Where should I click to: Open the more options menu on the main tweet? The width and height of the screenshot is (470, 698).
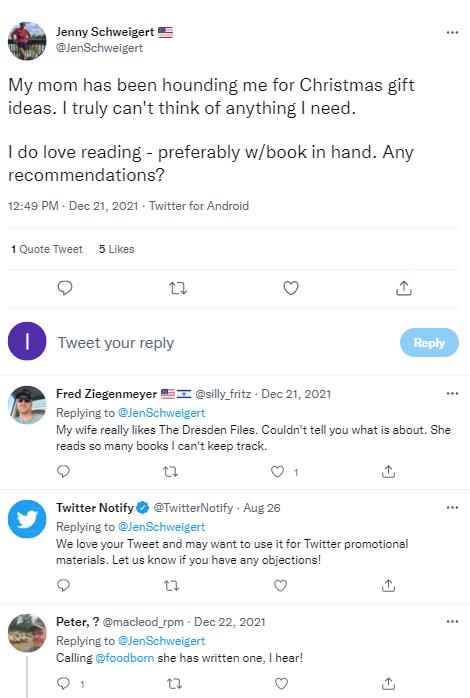point(452,32)
